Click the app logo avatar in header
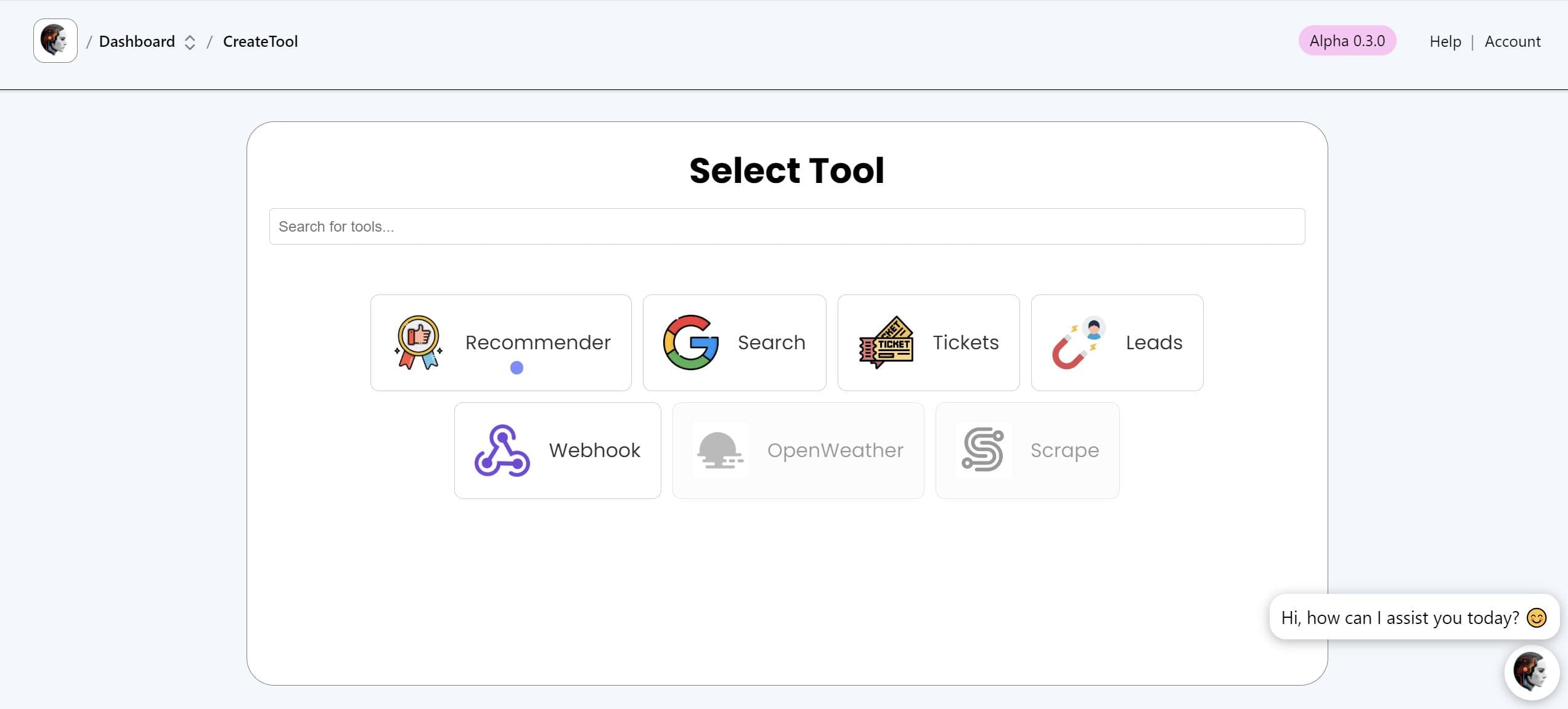The width and height of the screenshot is (1568, 709). [x=55, y=41]
